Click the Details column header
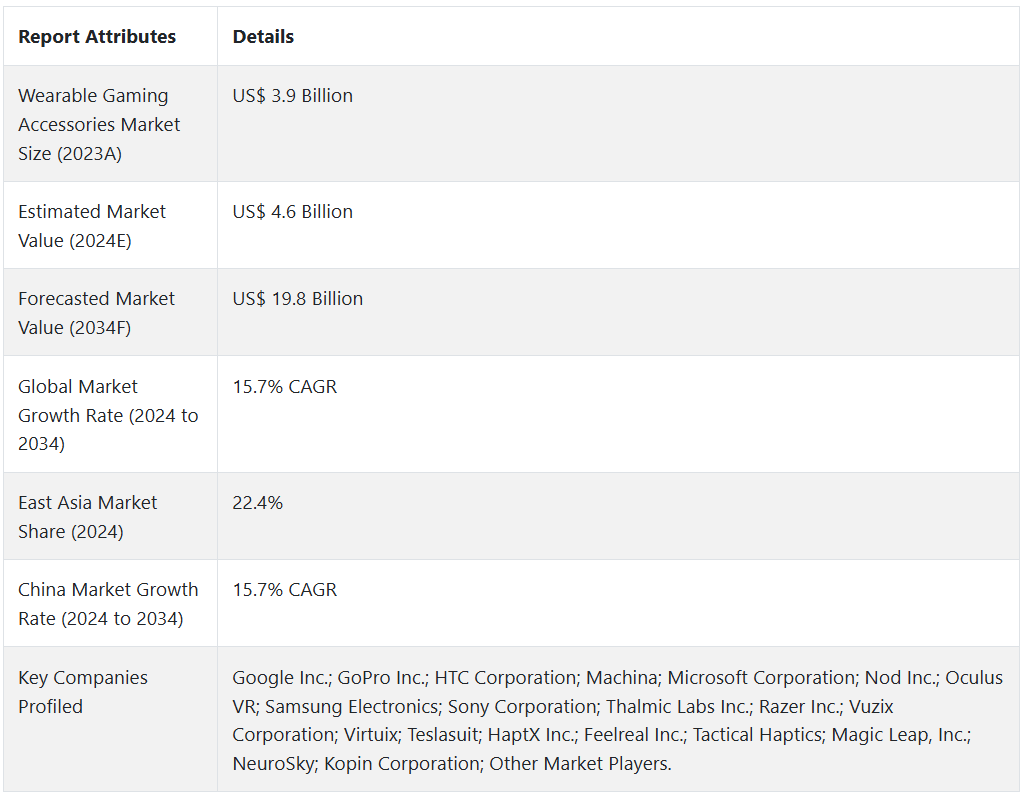This screenshot has width=1029, height=798. 263,37
